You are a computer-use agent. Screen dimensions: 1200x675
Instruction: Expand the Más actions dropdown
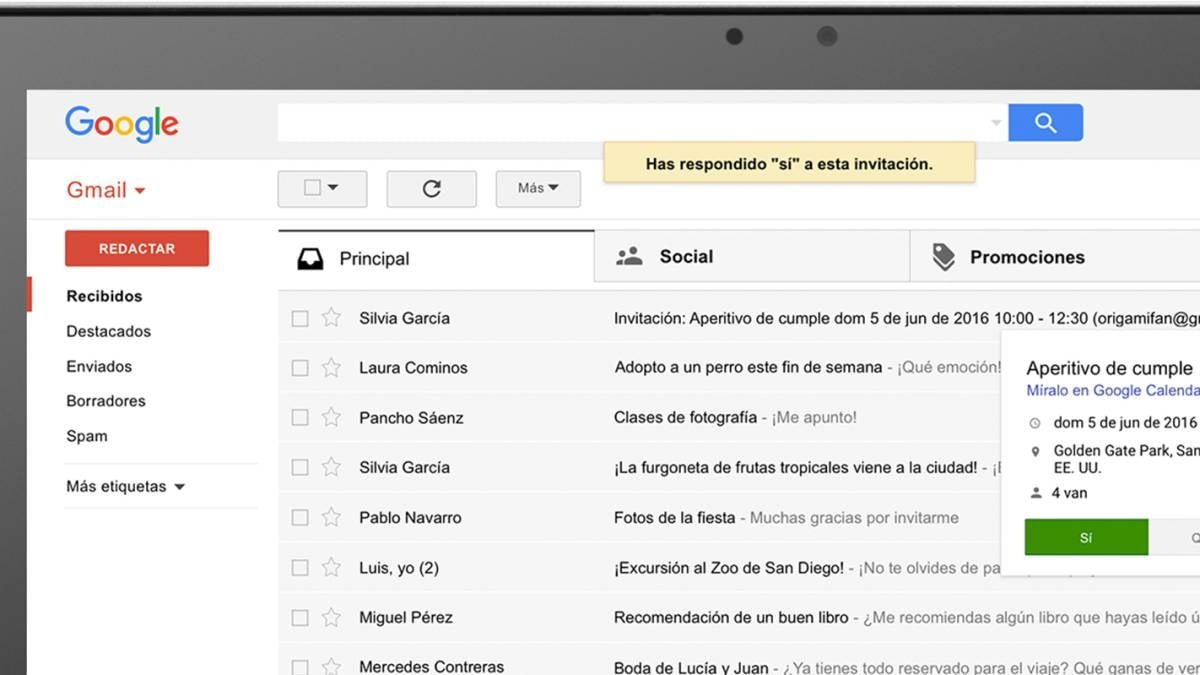point(538,189)
